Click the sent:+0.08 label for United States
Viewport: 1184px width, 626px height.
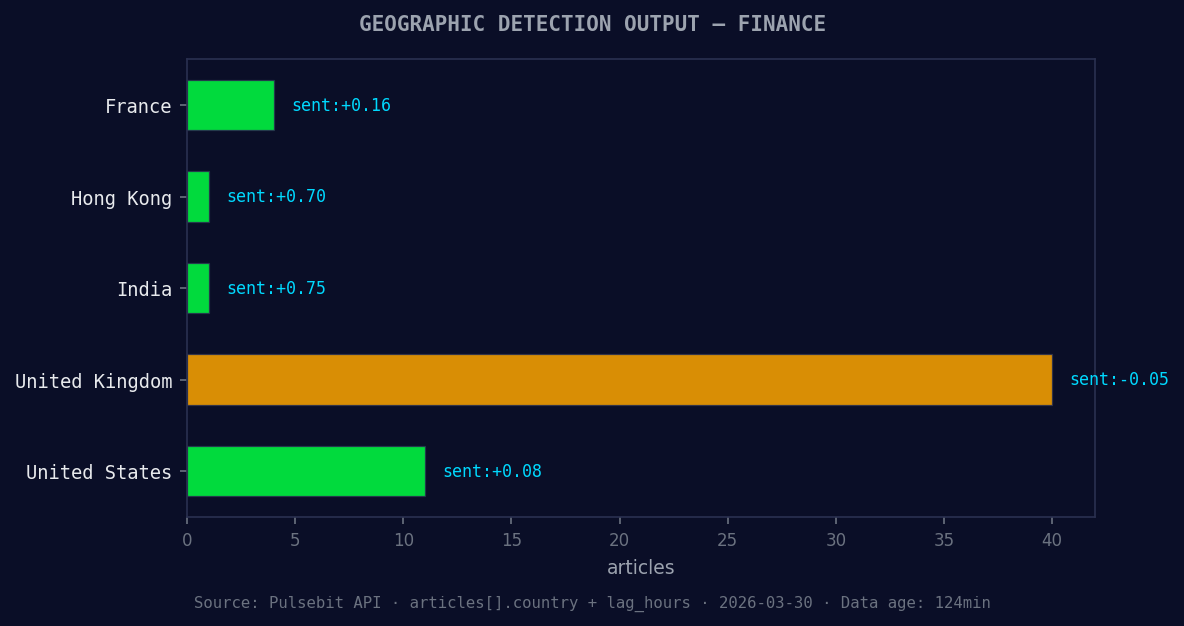(491, 471)
